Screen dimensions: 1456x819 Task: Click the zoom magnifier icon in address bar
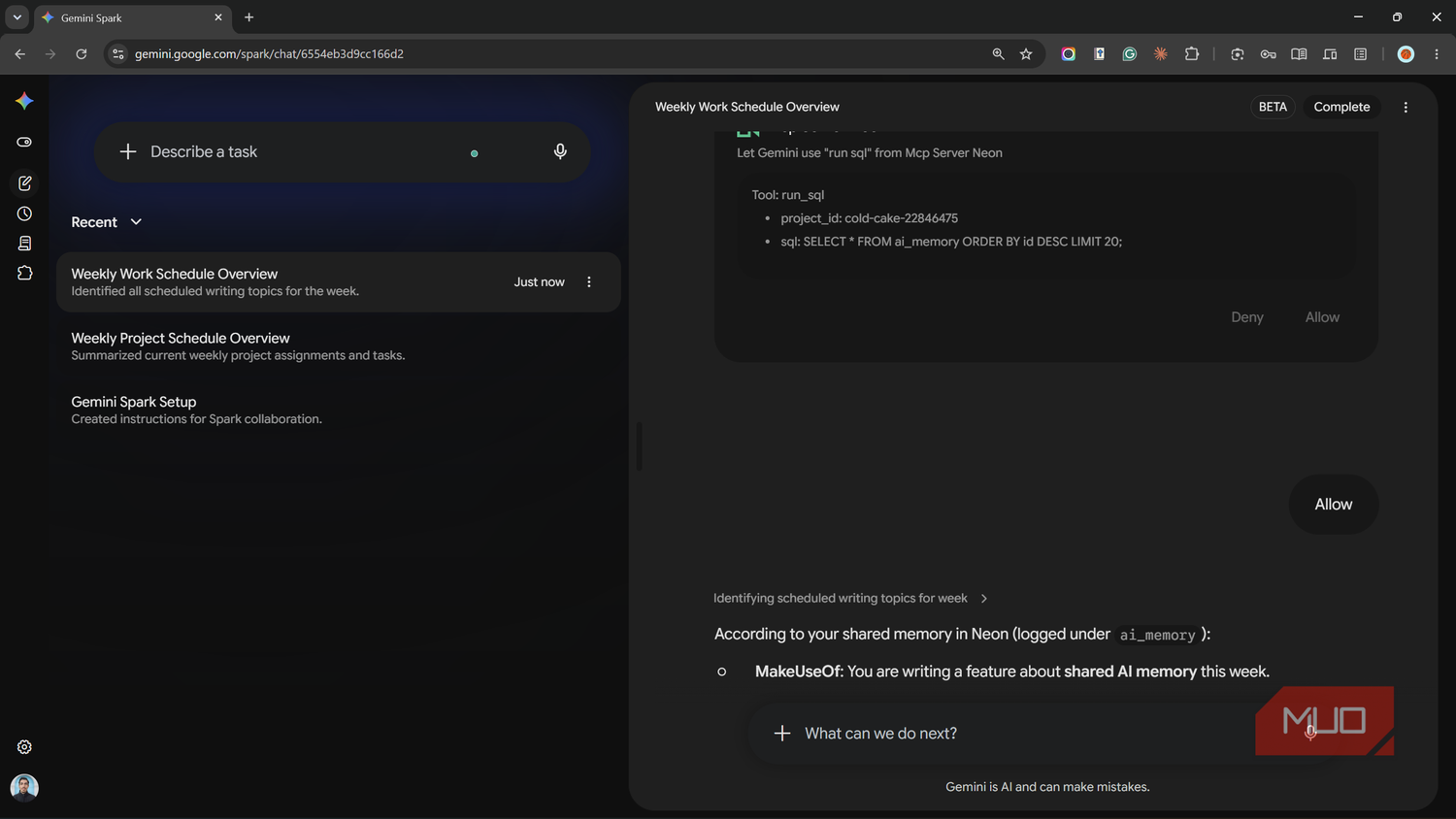[998, 54]
